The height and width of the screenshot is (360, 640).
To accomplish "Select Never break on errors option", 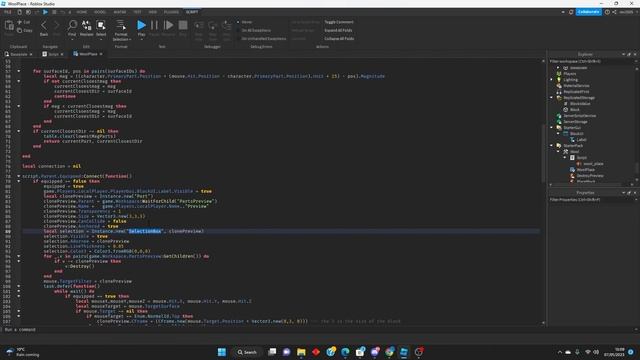I will point(245,22).
